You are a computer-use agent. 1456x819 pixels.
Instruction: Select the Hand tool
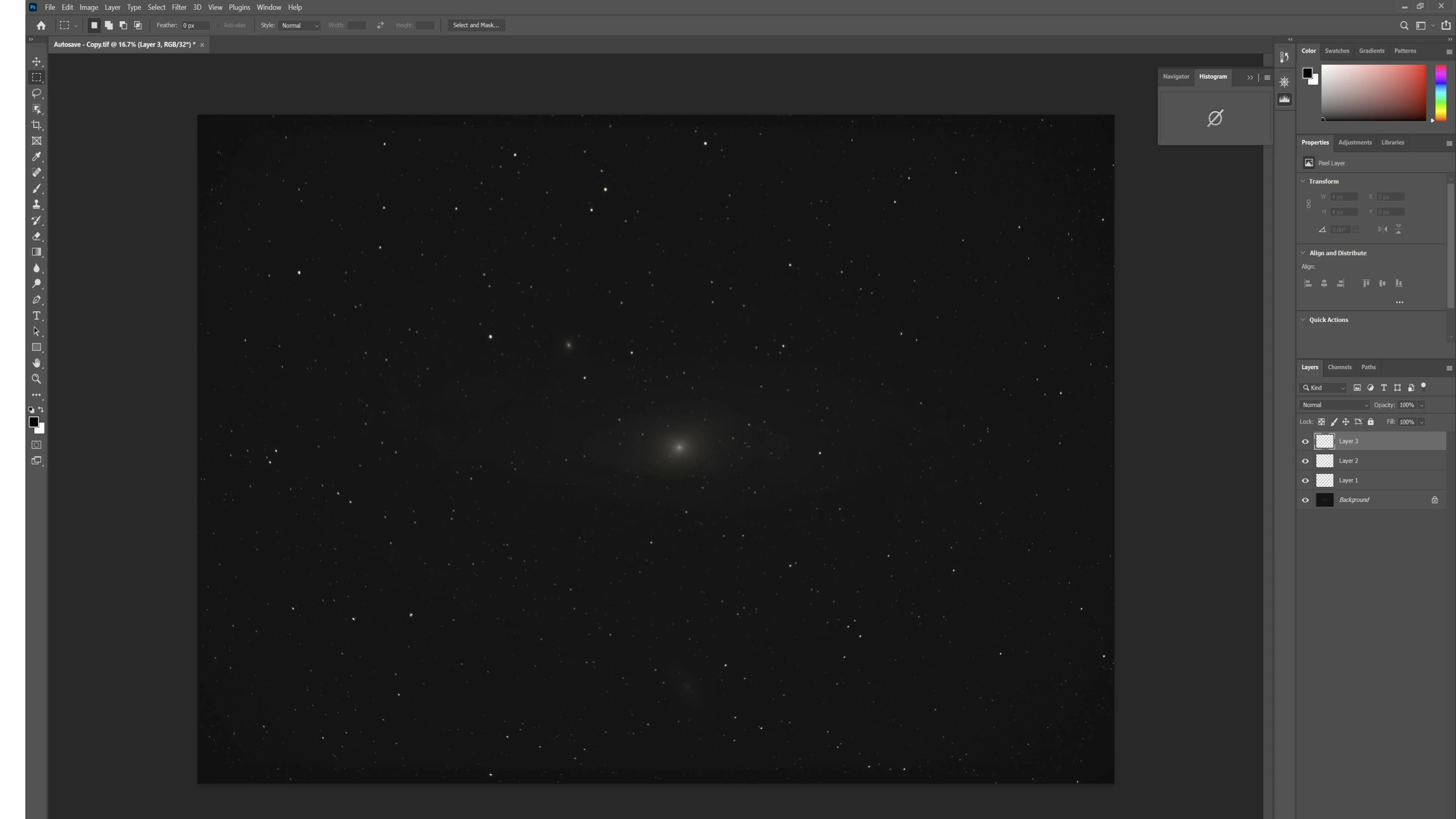tap(36, 363)
